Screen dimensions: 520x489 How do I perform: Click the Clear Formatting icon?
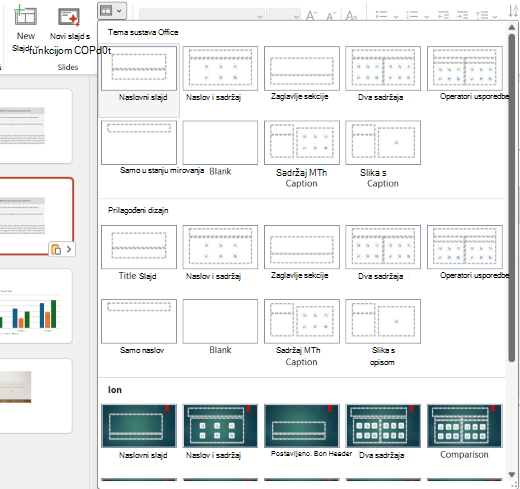pos(351,15)
